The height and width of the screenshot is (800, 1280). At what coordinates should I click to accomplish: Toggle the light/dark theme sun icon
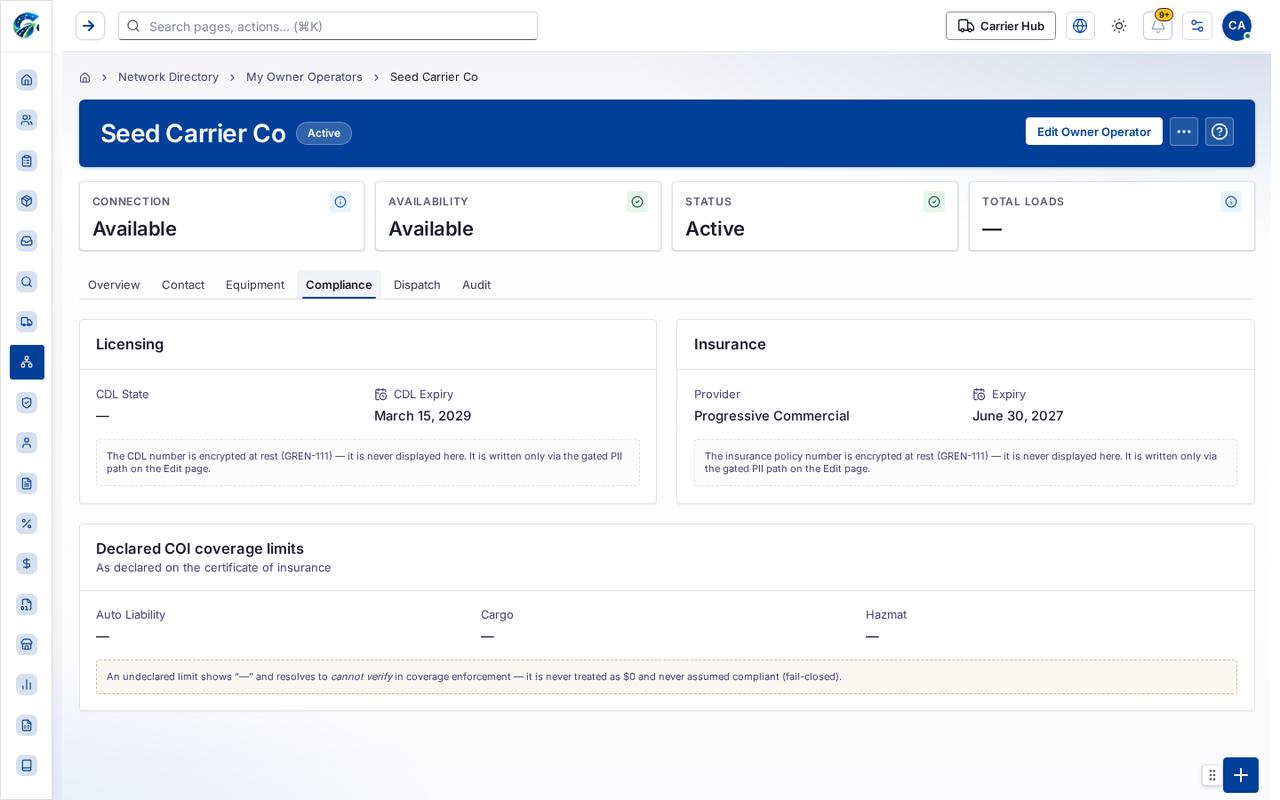tap(1119, 26)
